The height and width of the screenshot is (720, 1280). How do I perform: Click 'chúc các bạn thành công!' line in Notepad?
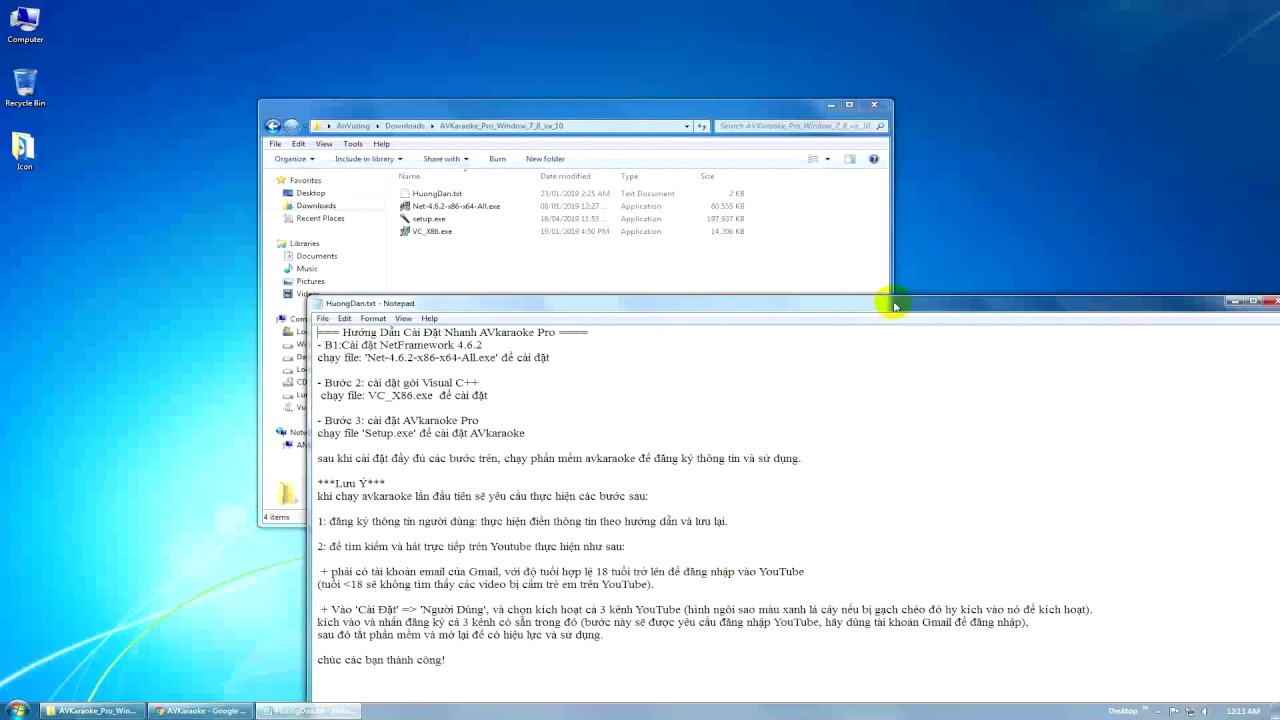pyautogui.click(x=381, y=660)
